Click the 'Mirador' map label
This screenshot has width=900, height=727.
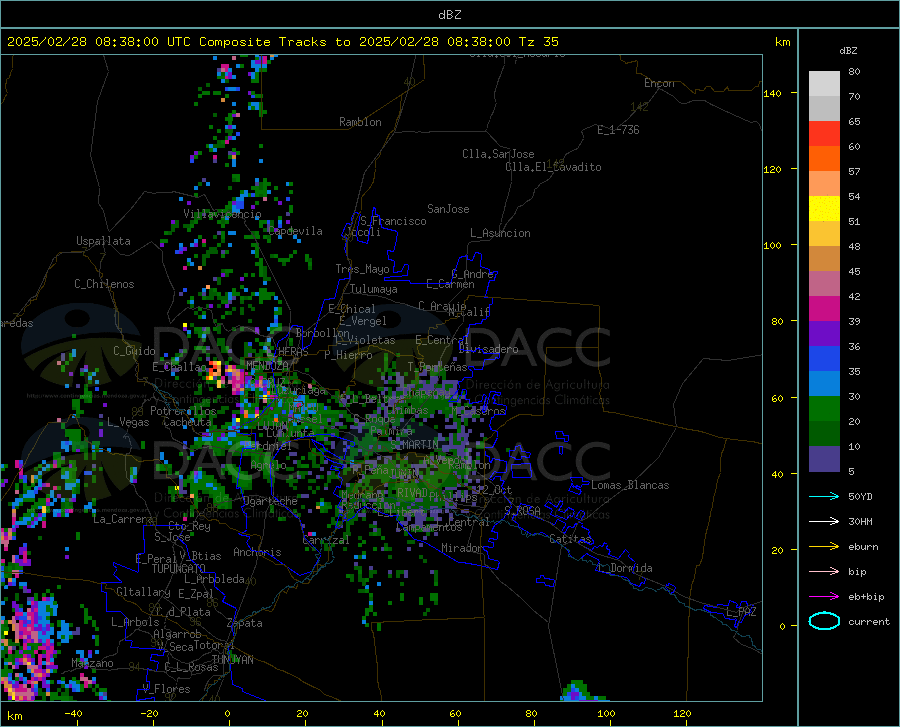[x=461, y=548]
